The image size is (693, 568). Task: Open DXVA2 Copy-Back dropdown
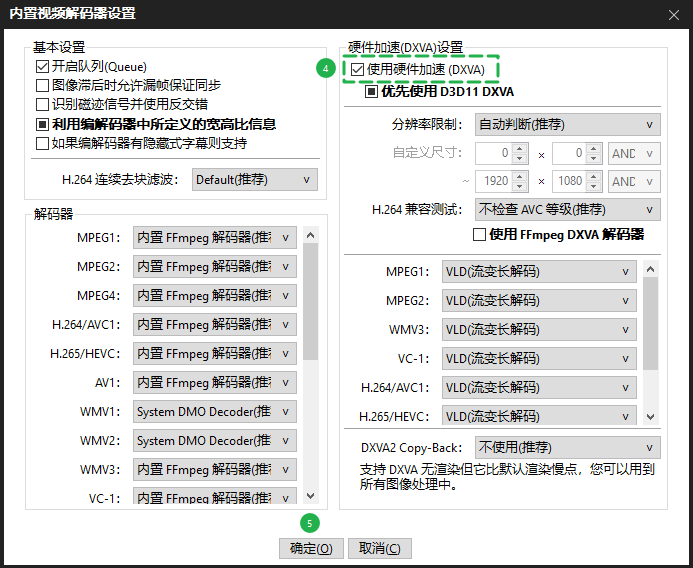[566, 447]
